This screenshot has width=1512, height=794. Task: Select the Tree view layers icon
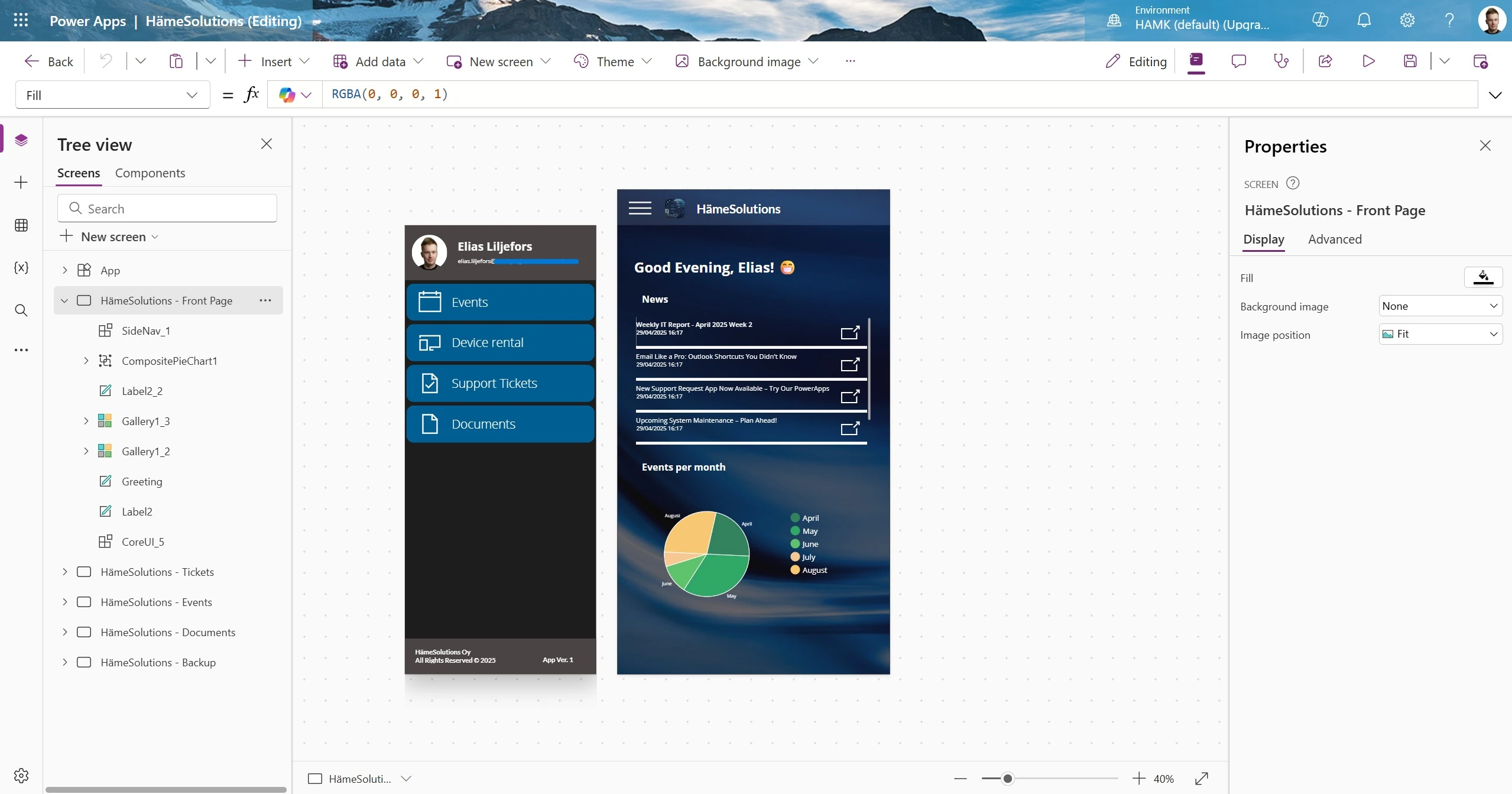point(21,140)
